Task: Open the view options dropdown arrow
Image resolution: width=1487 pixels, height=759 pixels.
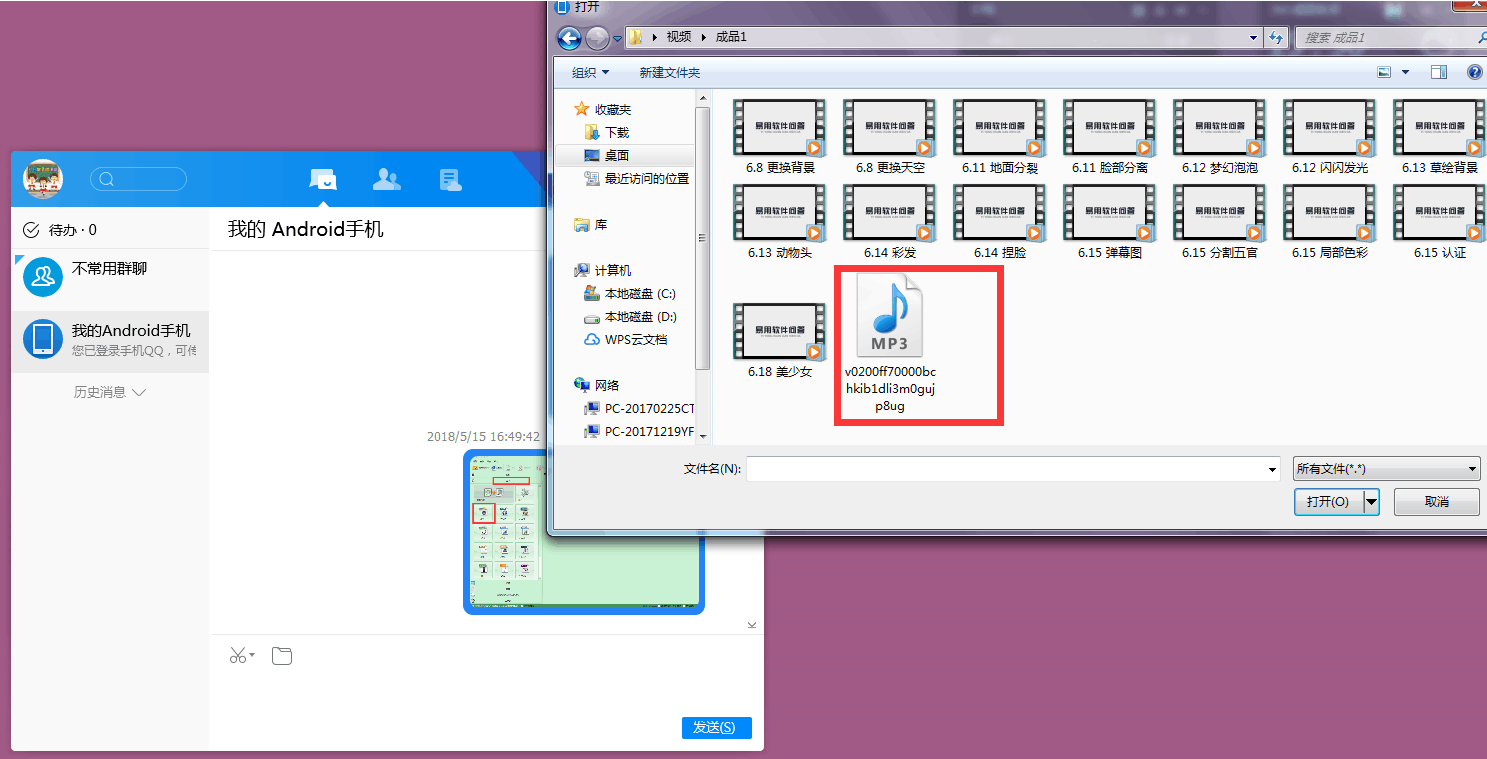Action: pos(1405,73)
